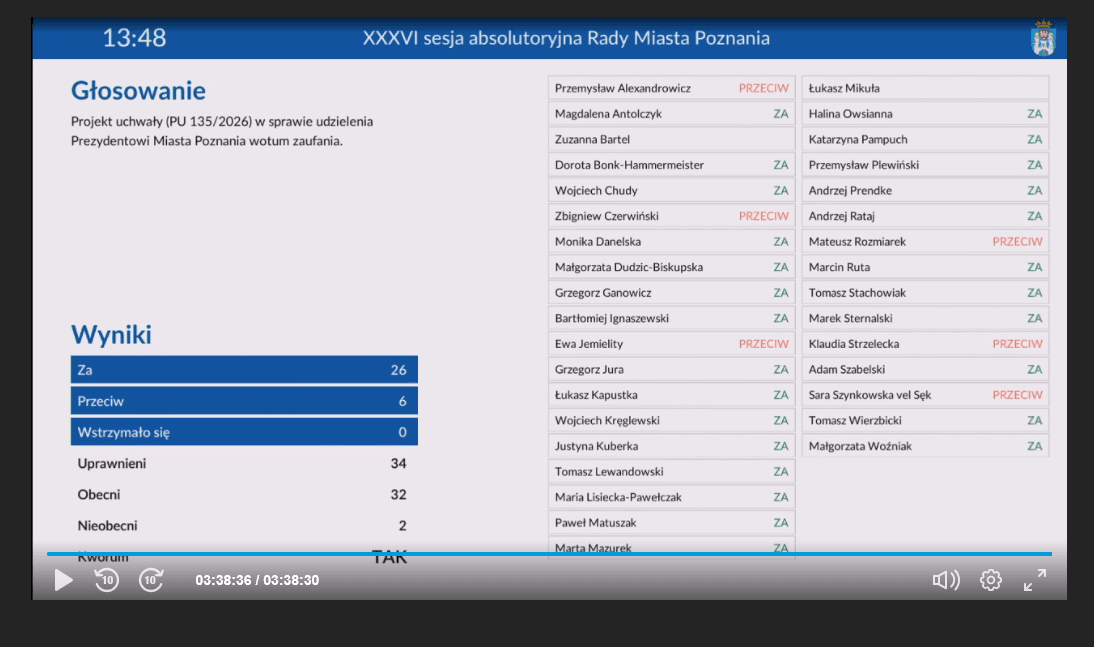Click Andrzej Rataj's row
The height and width of the screenshot is (647, 1094).
[925, 216]
